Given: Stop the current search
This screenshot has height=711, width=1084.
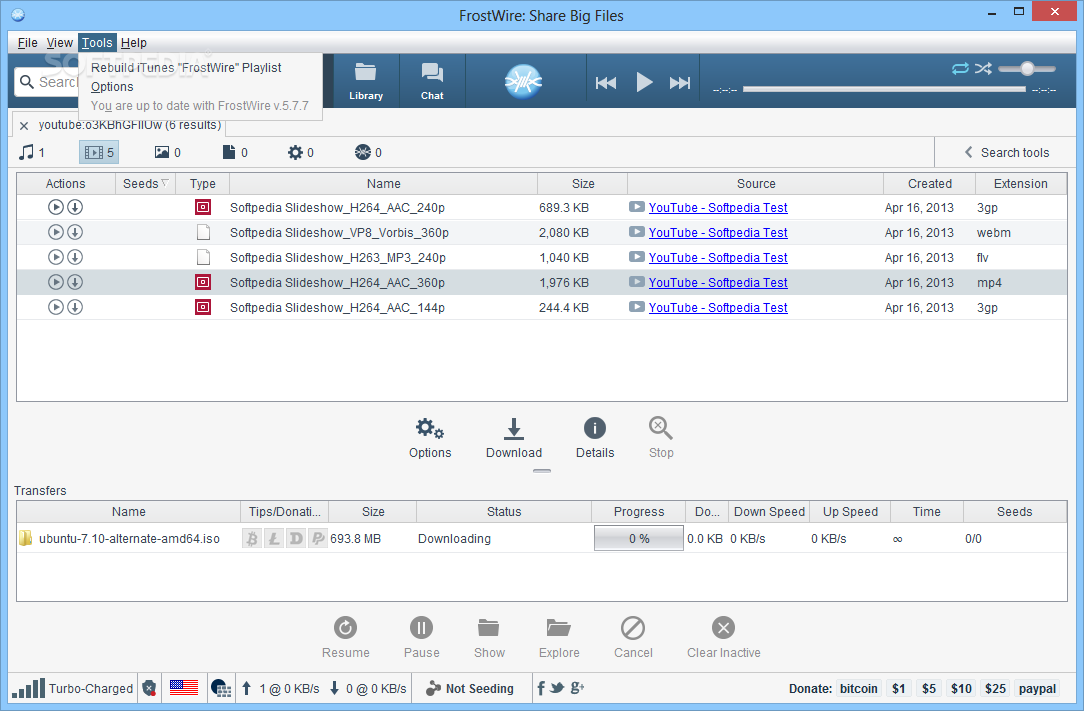Looking at the screenshot, I should point(661,438).
